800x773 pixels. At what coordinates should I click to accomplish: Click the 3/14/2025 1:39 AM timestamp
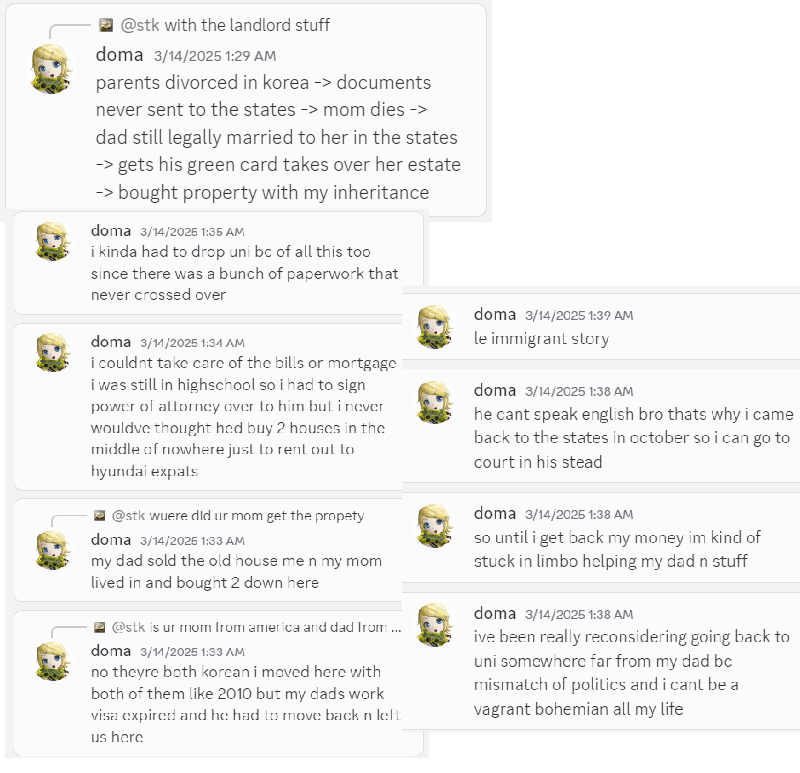pyautogui.click(x=579, y=315)
